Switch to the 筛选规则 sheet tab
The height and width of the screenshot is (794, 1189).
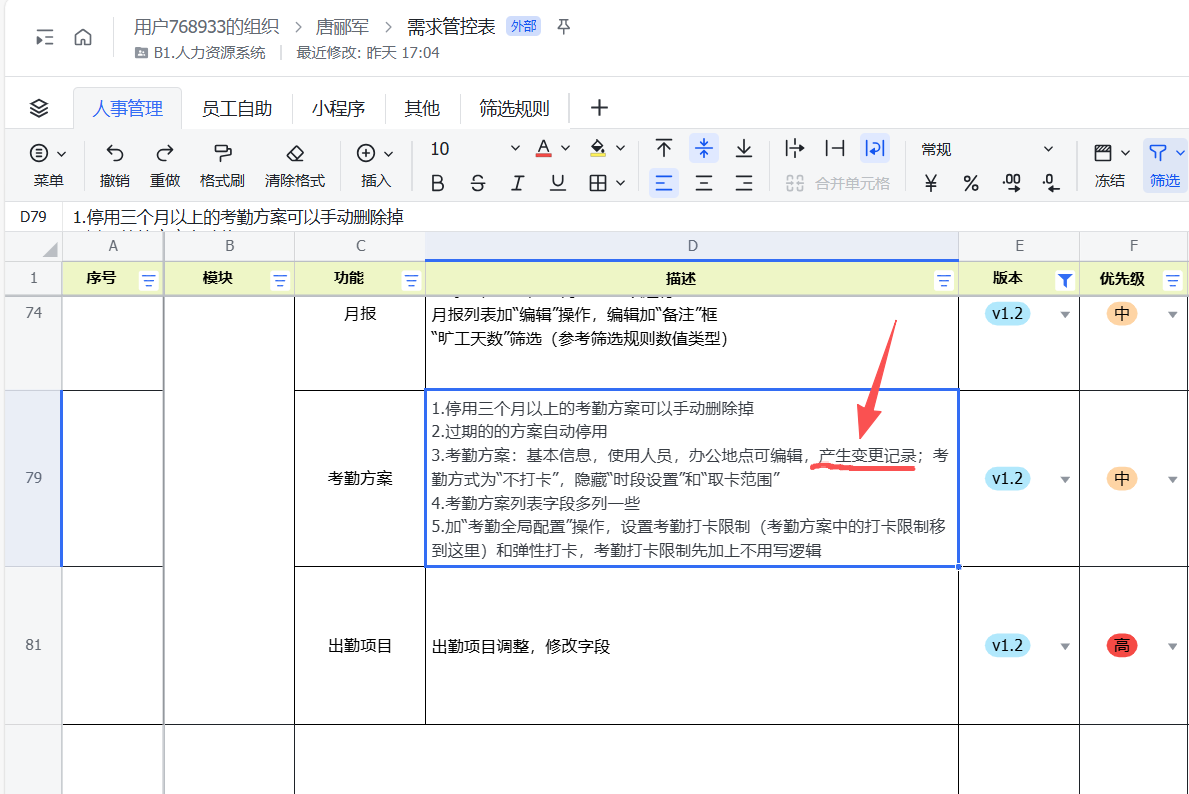pos(514,109)
